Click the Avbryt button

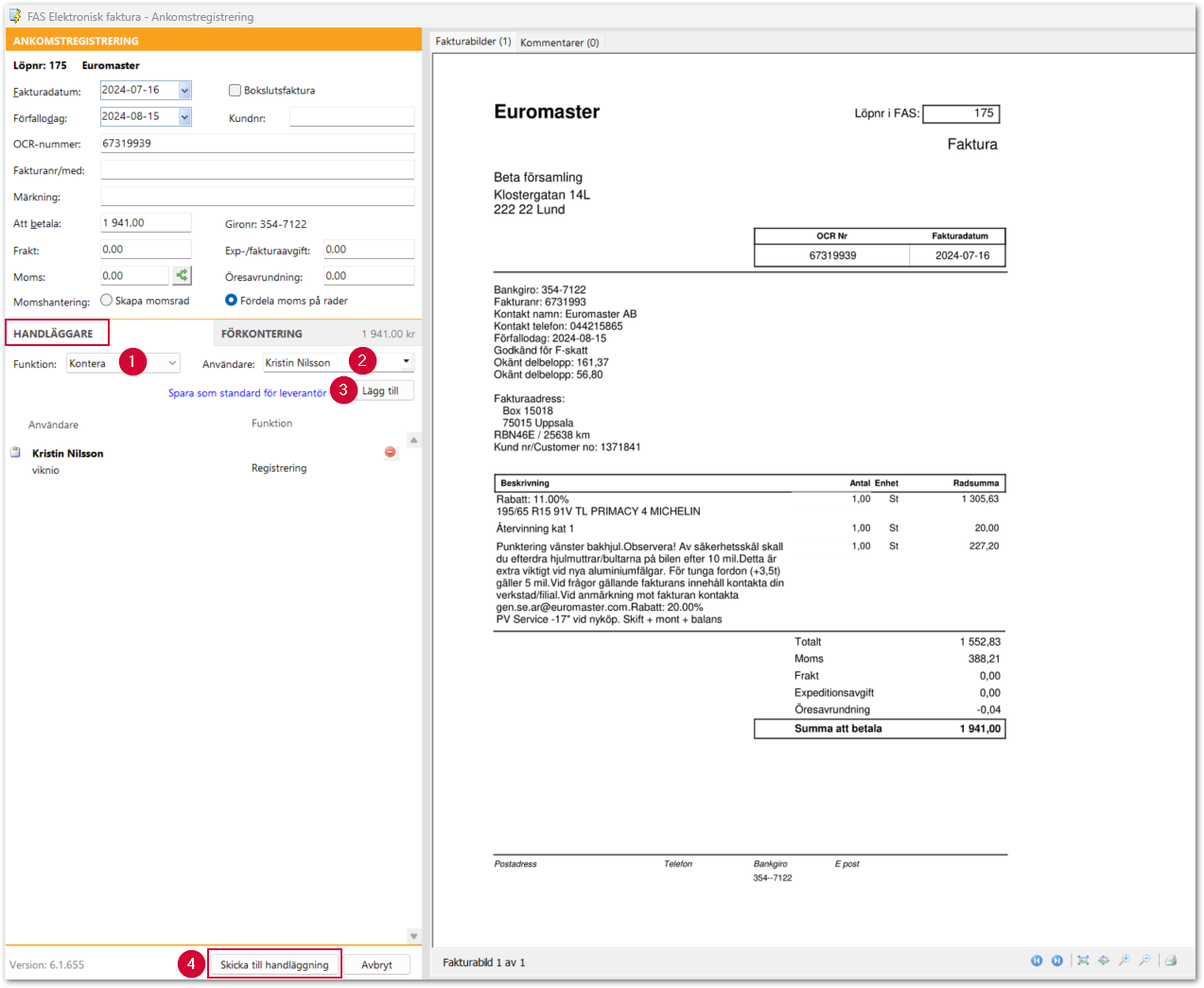(x=376, y=964)
